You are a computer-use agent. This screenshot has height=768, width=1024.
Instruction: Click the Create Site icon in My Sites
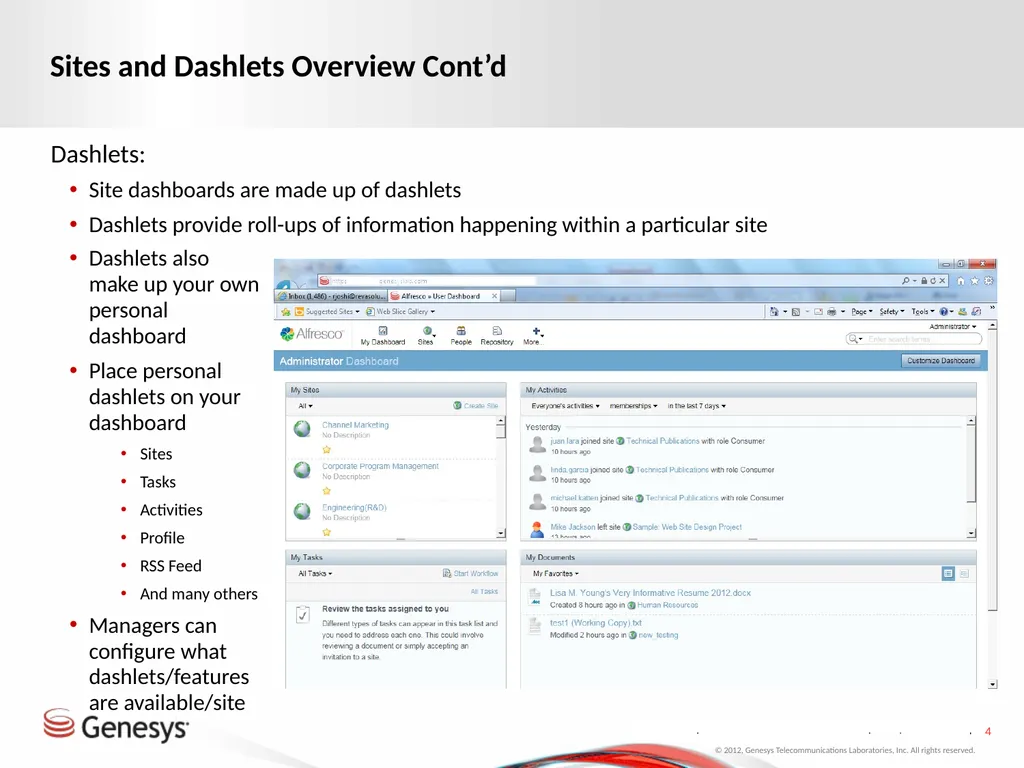457,406
